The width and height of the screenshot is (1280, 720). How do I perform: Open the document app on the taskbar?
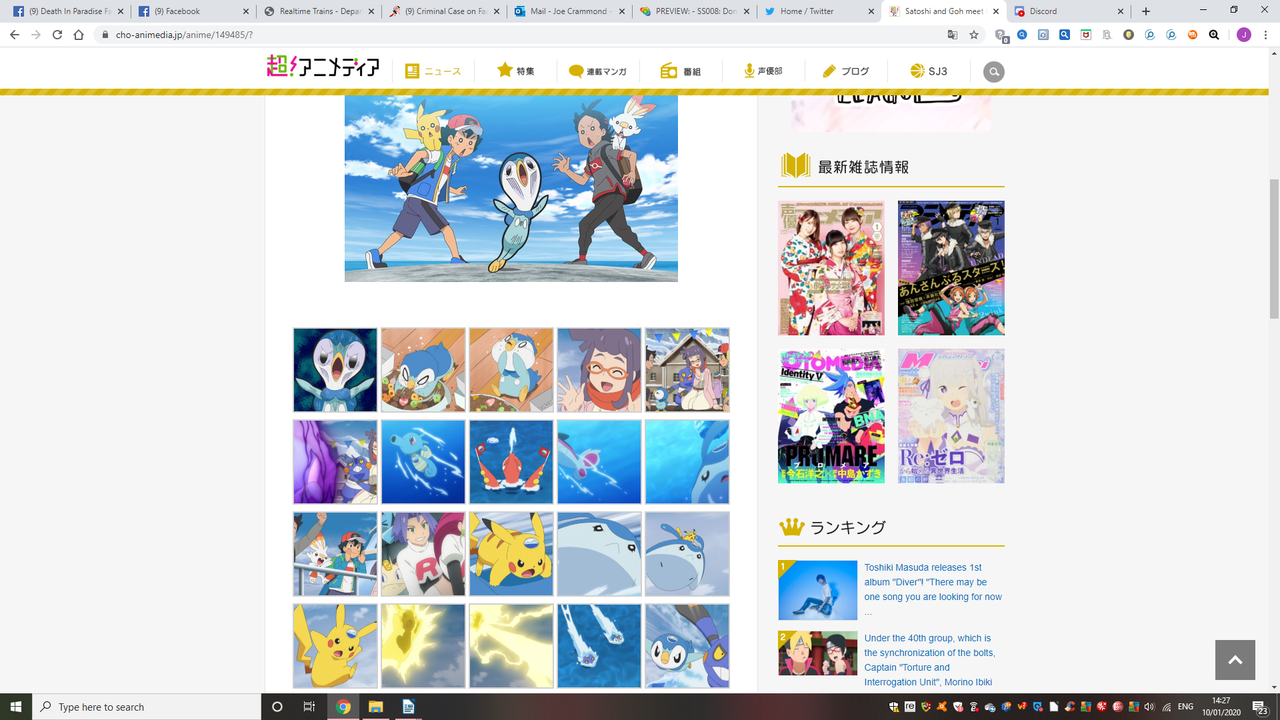[408, 707]
